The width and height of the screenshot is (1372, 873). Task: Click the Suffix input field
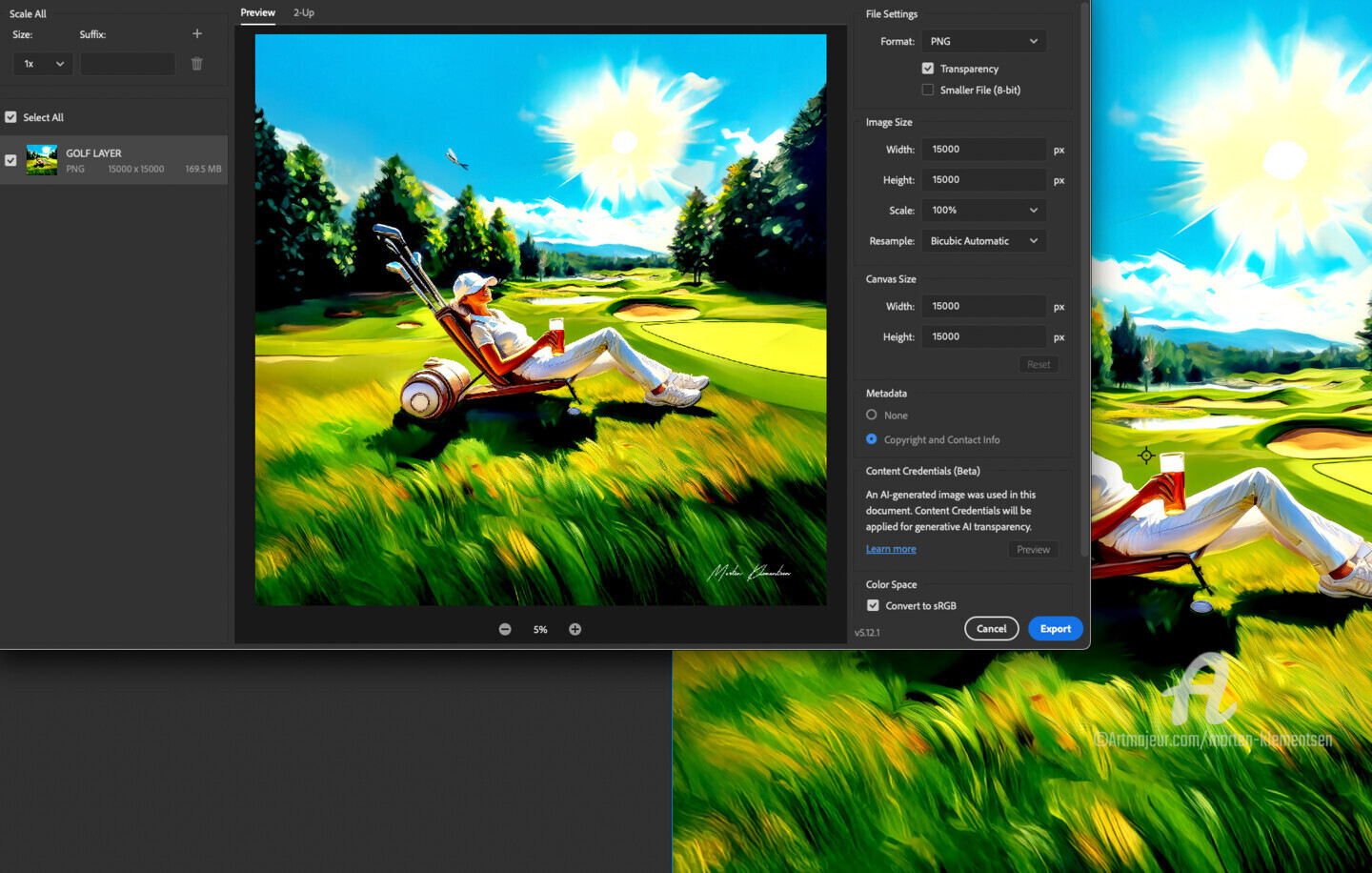(x=128, y=64)
